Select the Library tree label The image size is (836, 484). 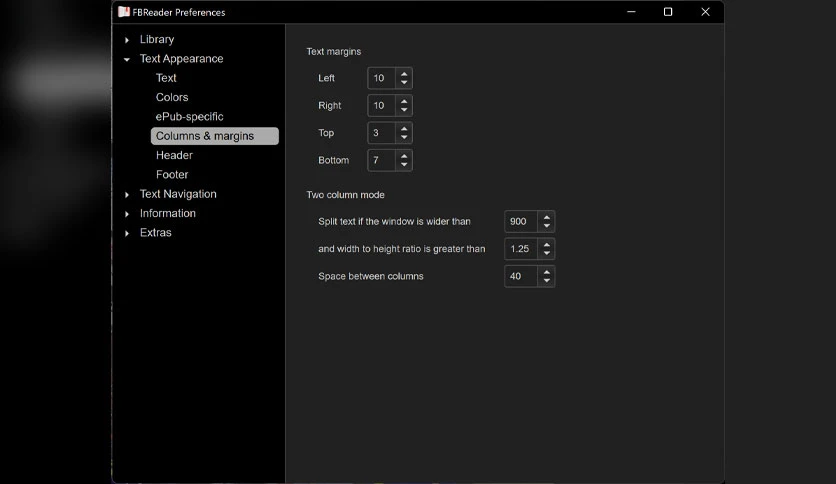pos(157,39)
